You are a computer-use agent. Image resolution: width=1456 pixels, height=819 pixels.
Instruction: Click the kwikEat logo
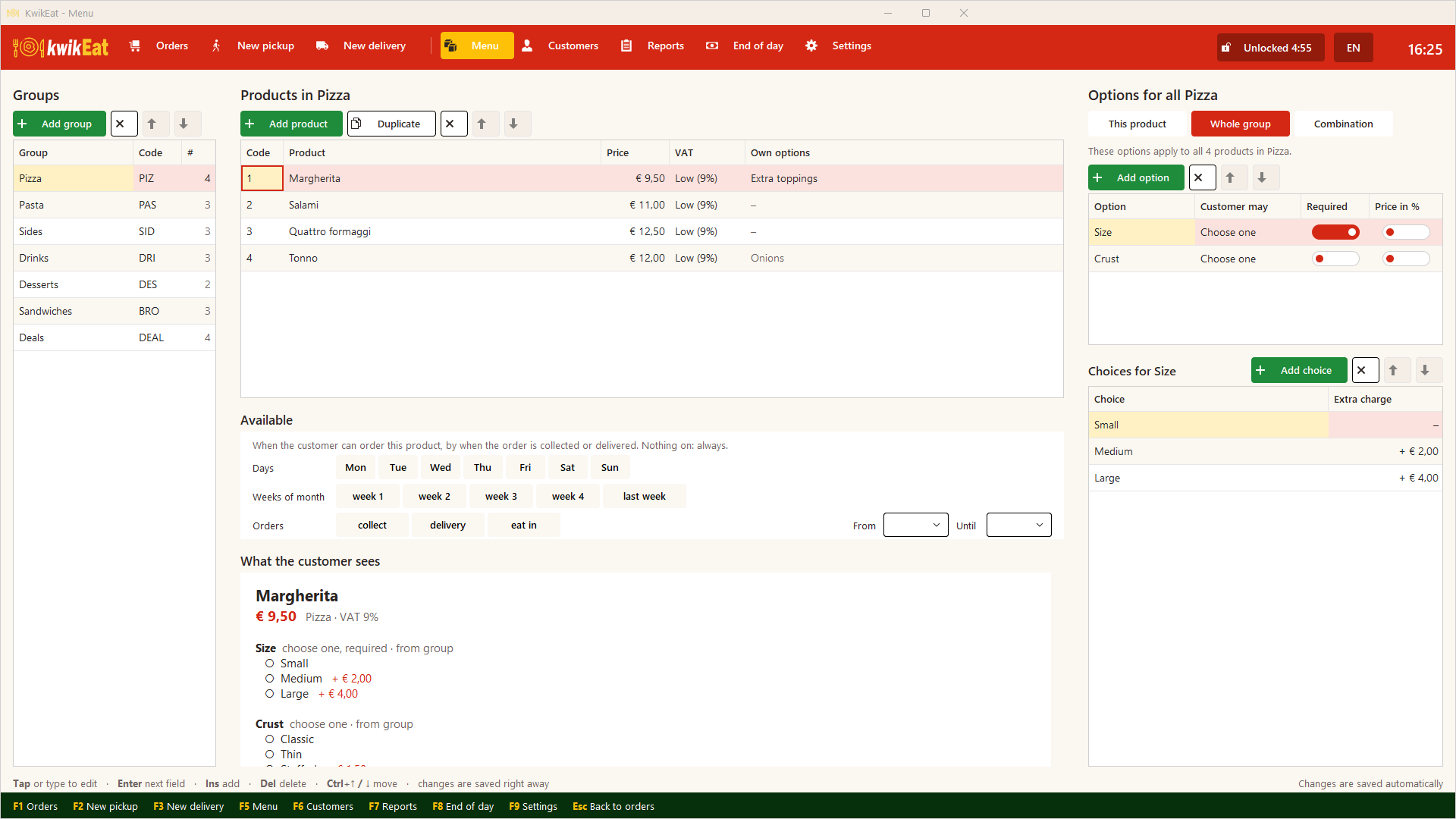pyautogui.click(x=61, y=47)
